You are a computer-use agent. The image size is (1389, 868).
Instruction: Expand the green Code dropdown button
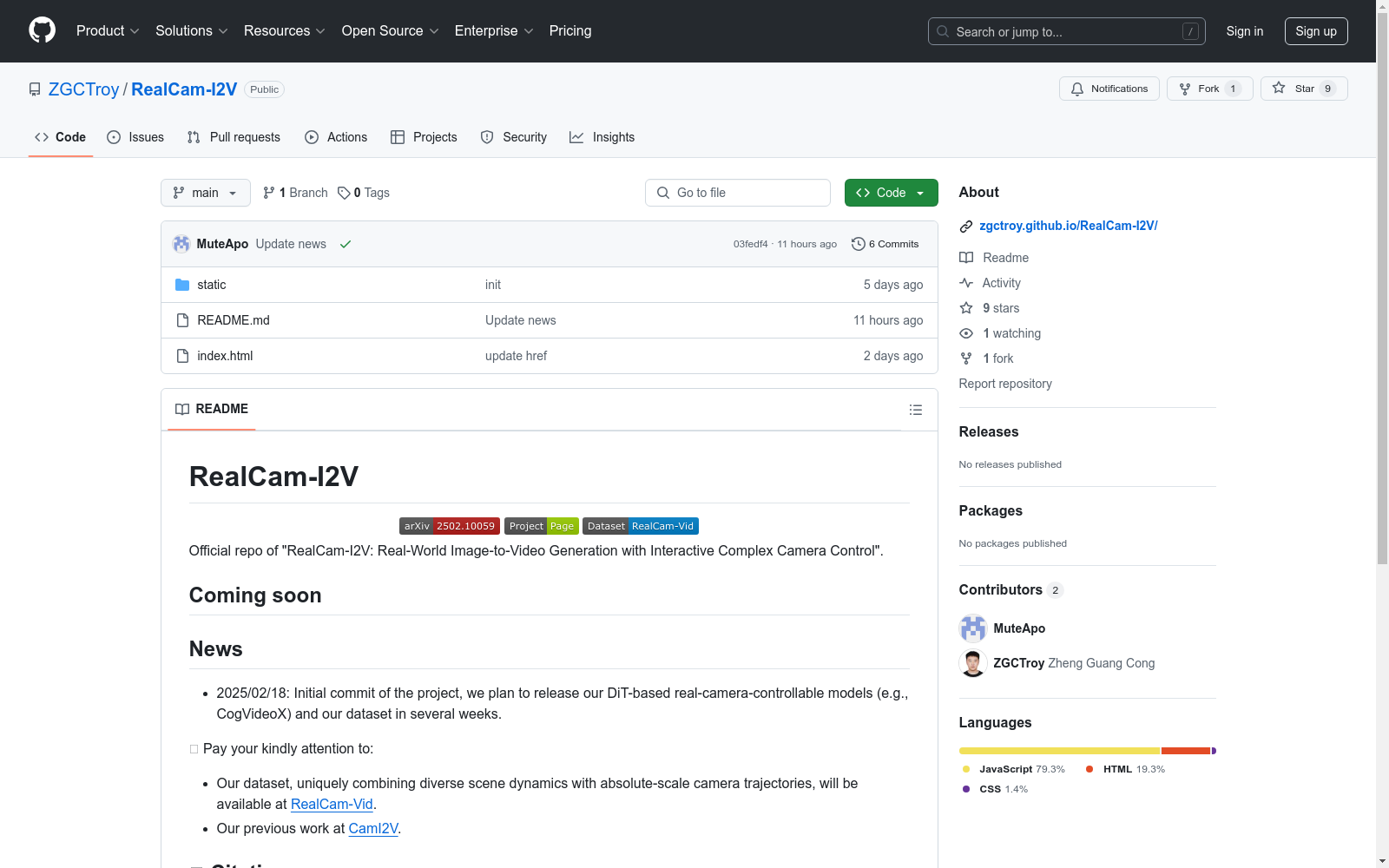coord(892,193)
